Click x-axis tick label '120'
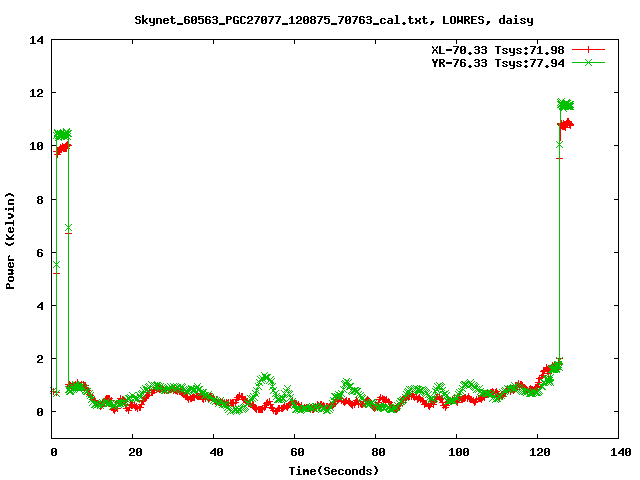 [540, 452]
